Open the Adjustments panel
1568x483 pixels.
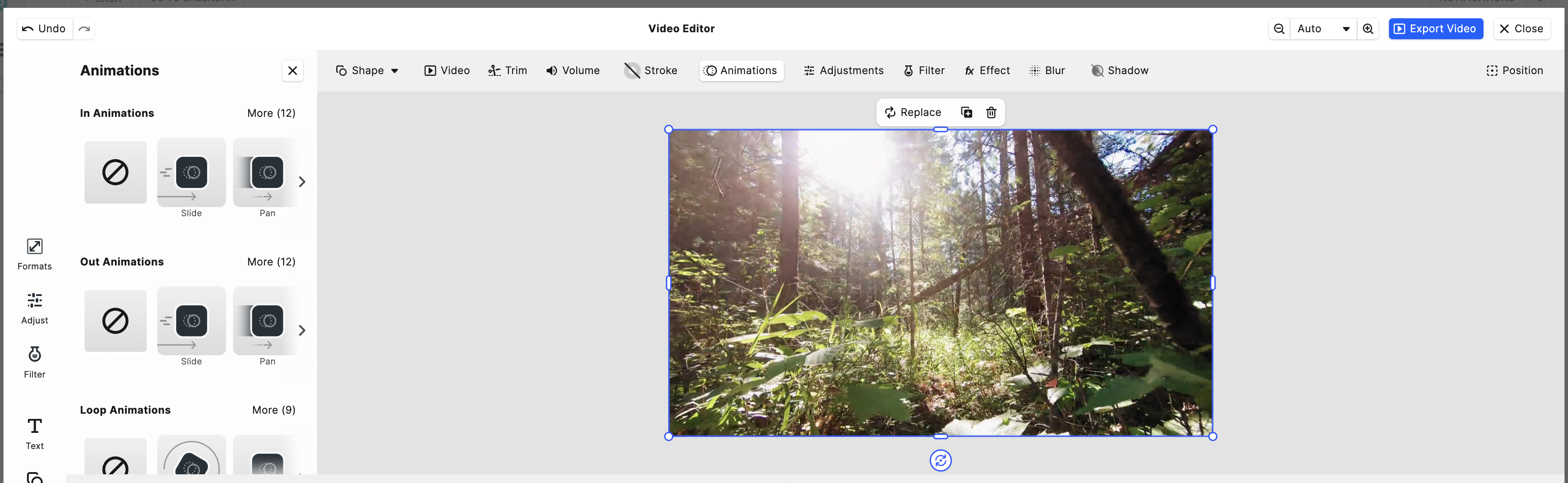[x=844, y=71]
